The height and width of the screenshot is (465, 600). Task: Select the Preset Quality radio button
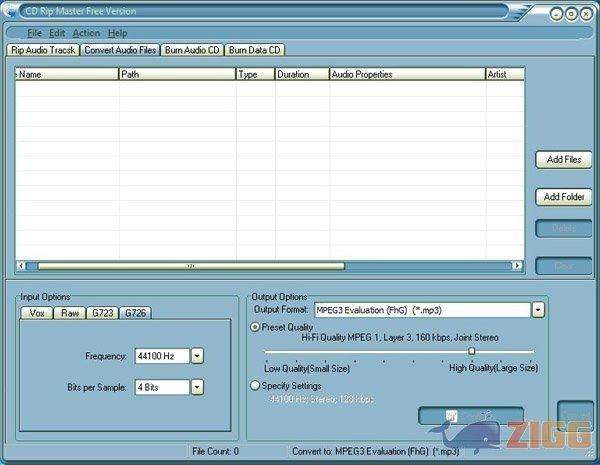(x=255, y=327)
